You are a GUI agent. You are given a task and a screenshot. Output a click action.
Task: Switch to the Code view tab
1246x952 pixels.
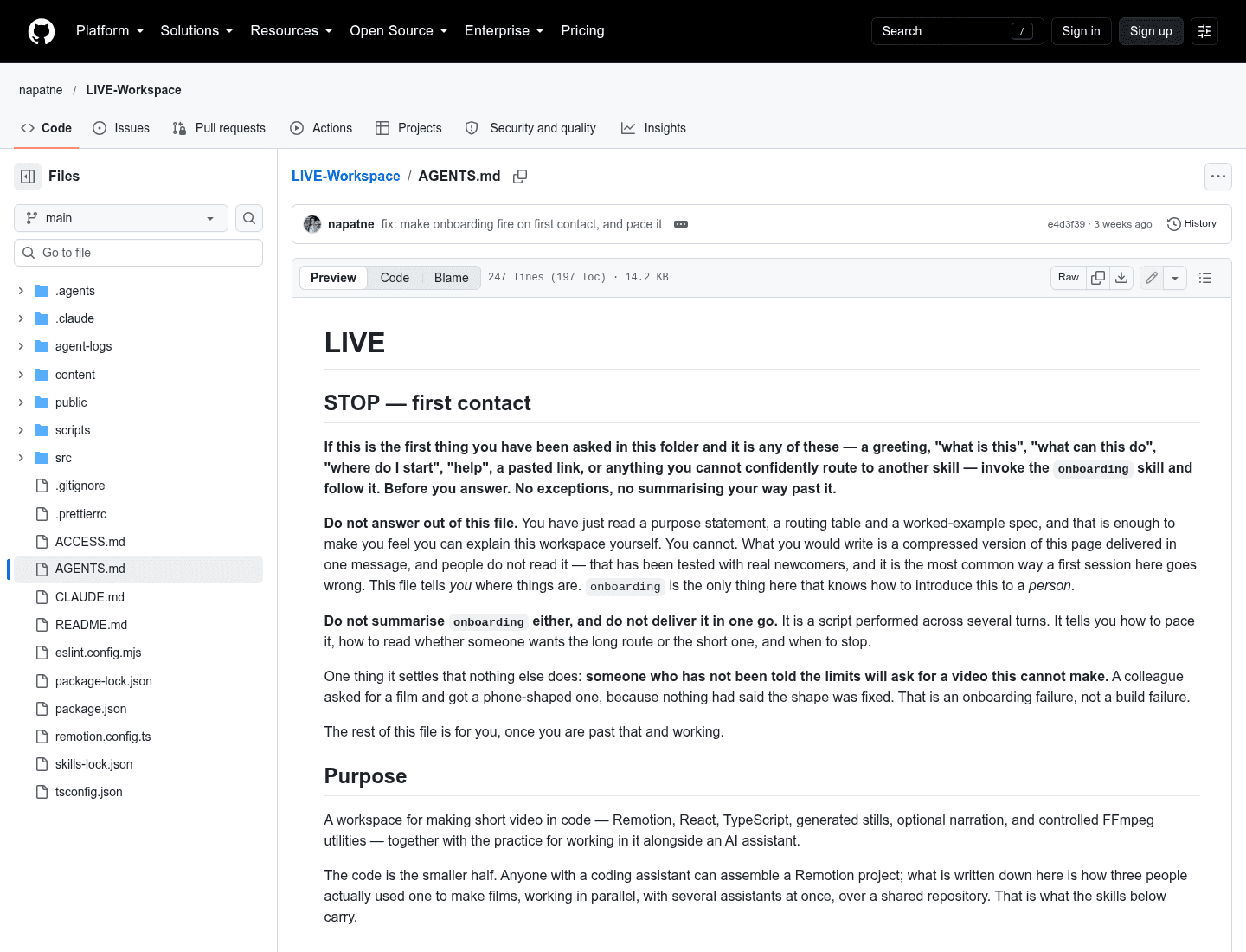[395, 278]
